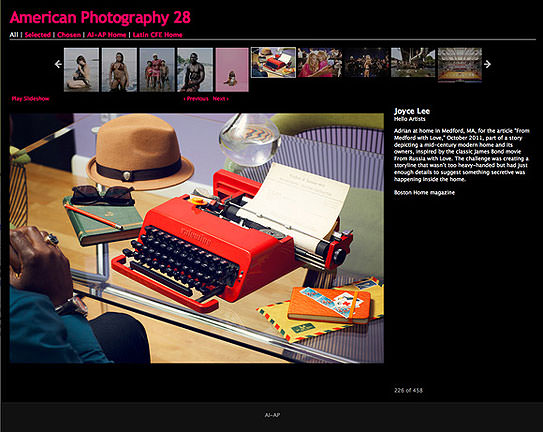The height and width of the screenshot is (432, 543).
Task: Open the pink background thumbnail
Action: pyautogui.click(x=232, y=70)
